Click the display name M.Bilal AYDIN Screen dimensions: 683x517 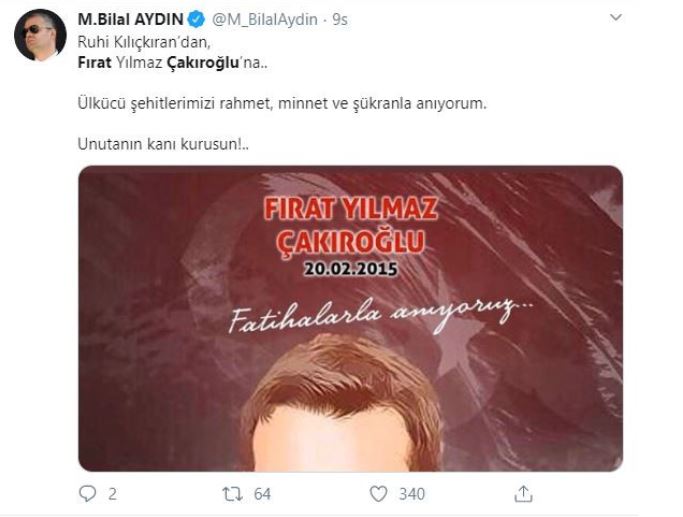pyautogui.click(x=129, y=19)
